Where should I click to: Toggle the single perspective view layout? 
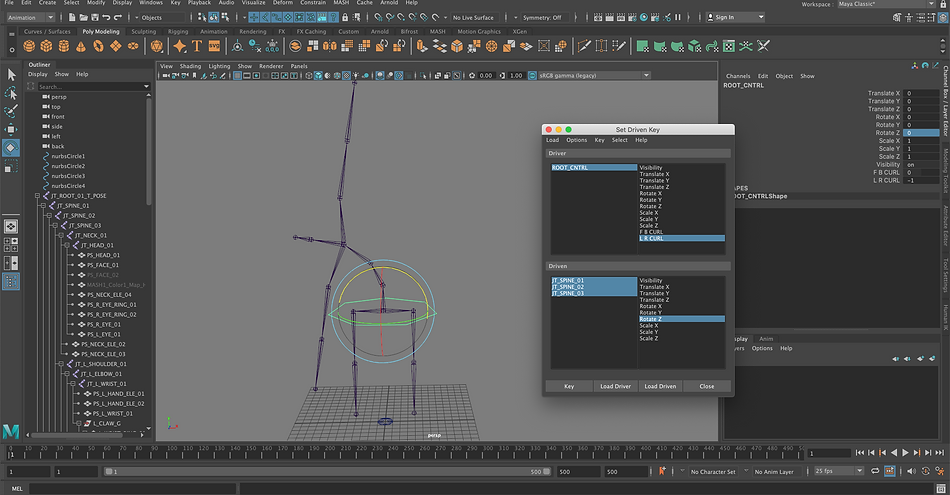[x=11, y=226]
